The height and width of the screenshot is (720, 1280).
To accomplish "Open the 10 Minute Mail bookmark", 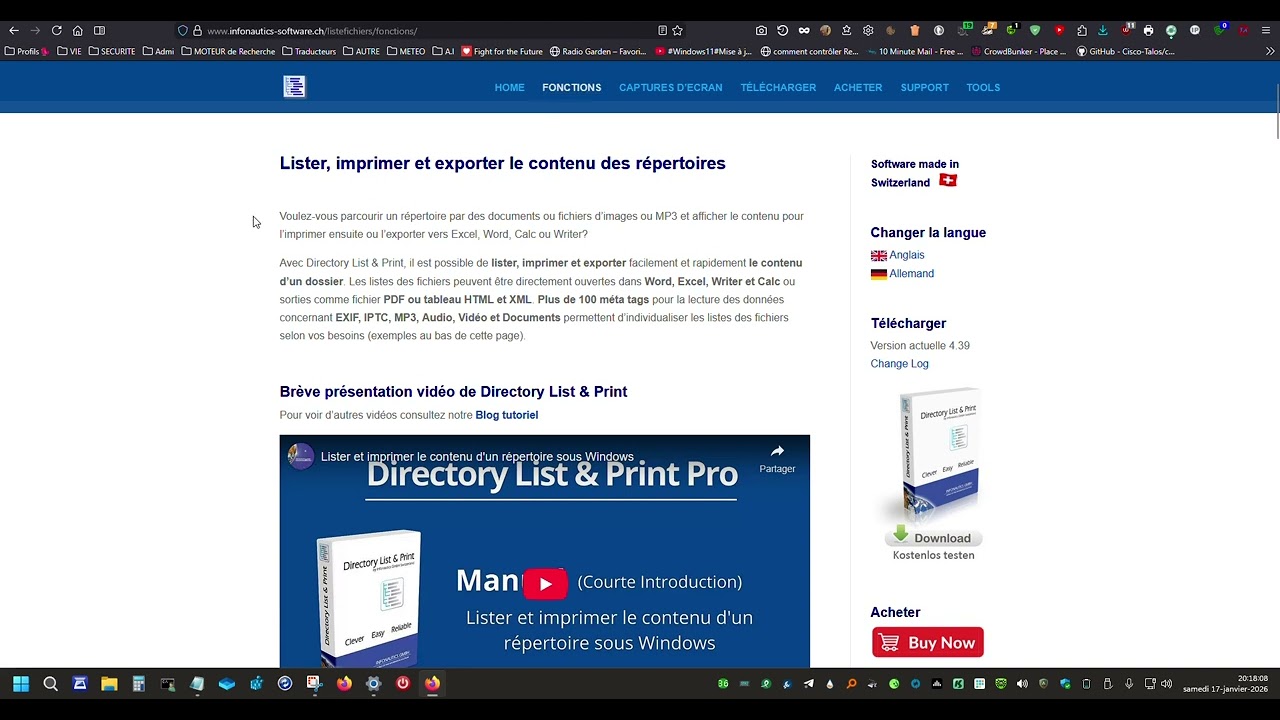I will coord(914,51).
